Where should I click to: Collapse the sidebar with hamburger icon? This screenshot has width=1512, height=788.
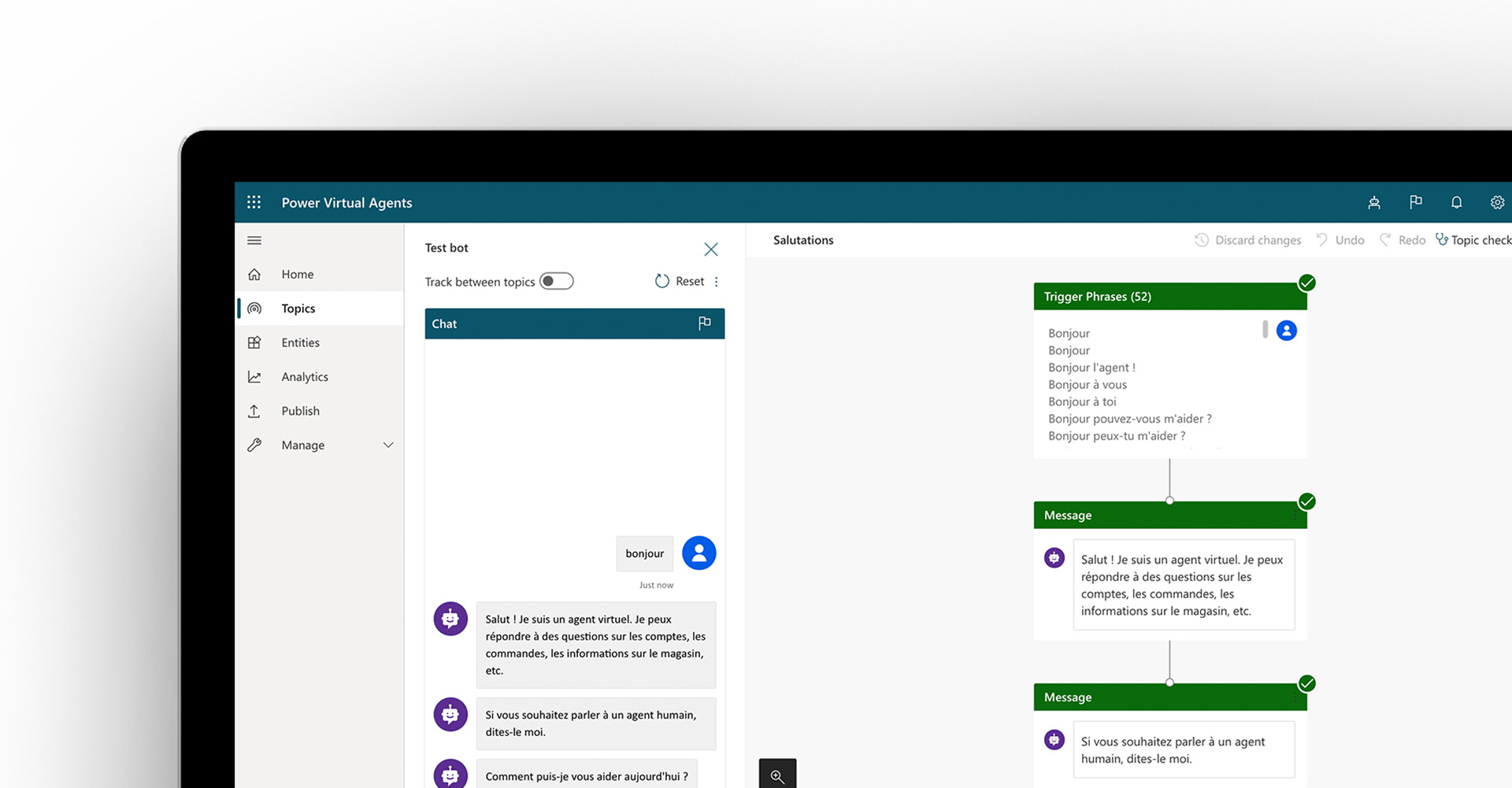pyautogui.click(x=254, y=241)
